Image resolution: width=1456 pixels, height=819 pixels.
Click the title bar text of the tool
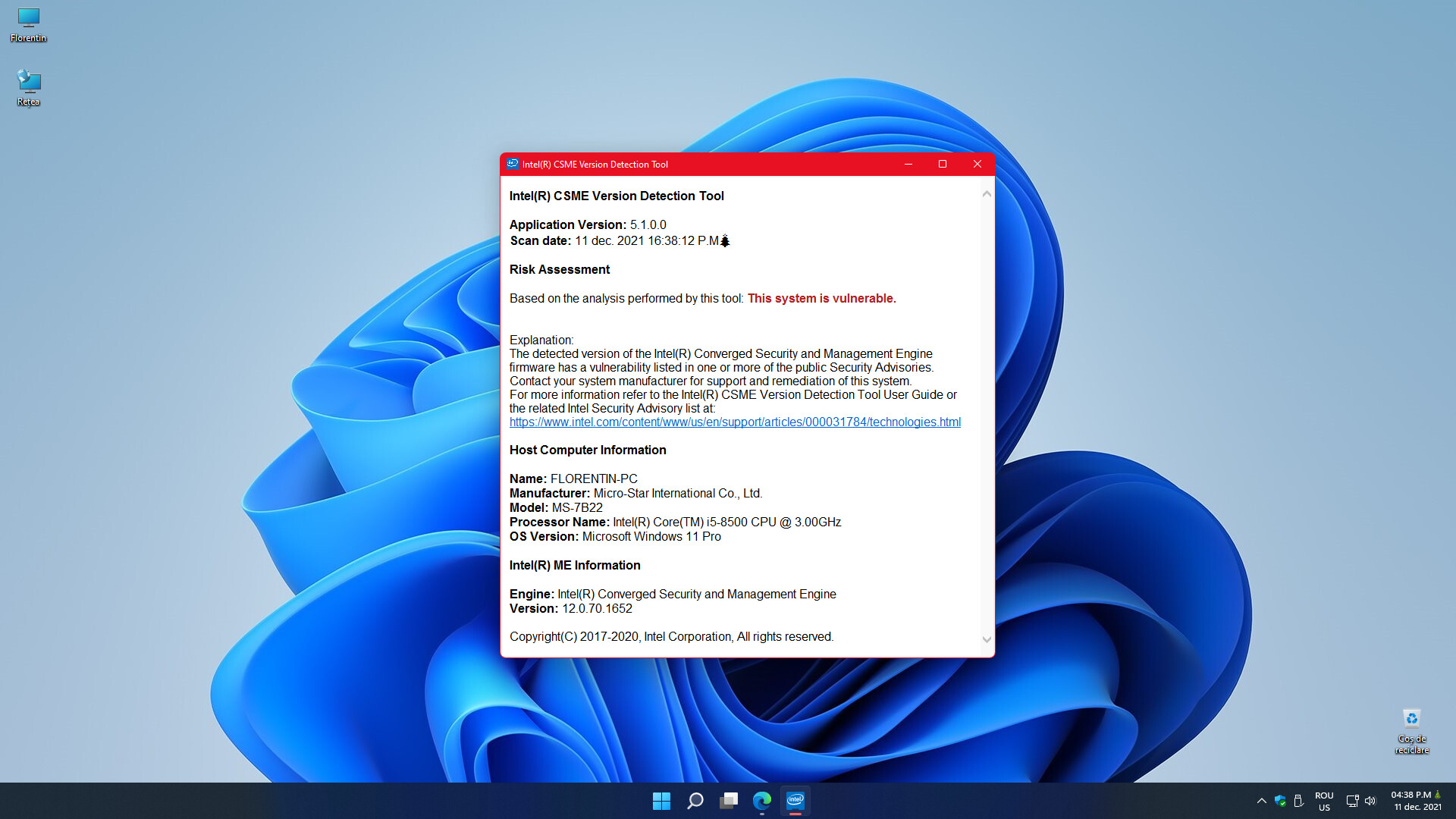(x=595, y=165)
